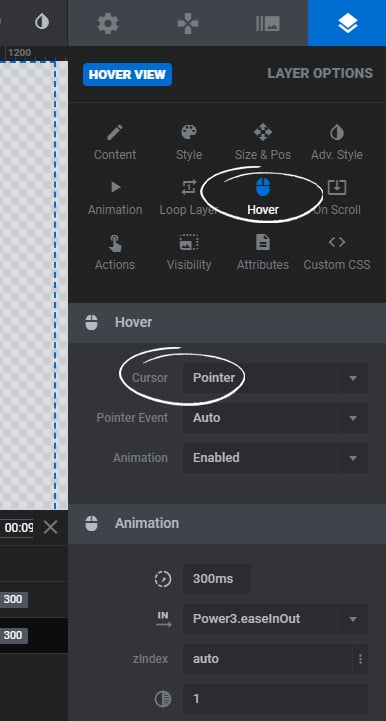
Task: Select the Hover mouse section
Action: 263,198
